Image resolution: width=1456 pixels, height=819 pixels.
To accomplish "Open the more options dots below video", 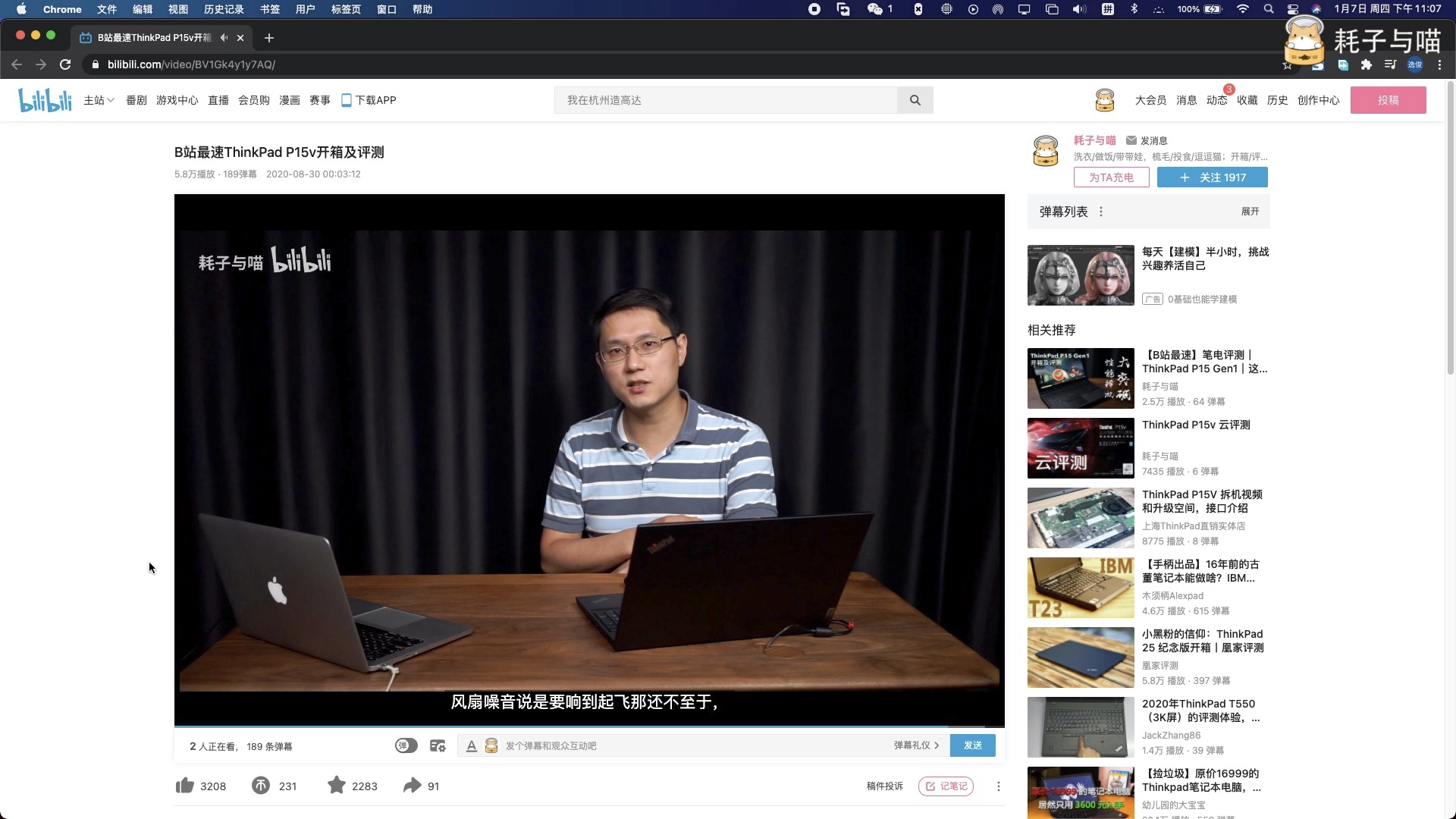I will (998, 786).
